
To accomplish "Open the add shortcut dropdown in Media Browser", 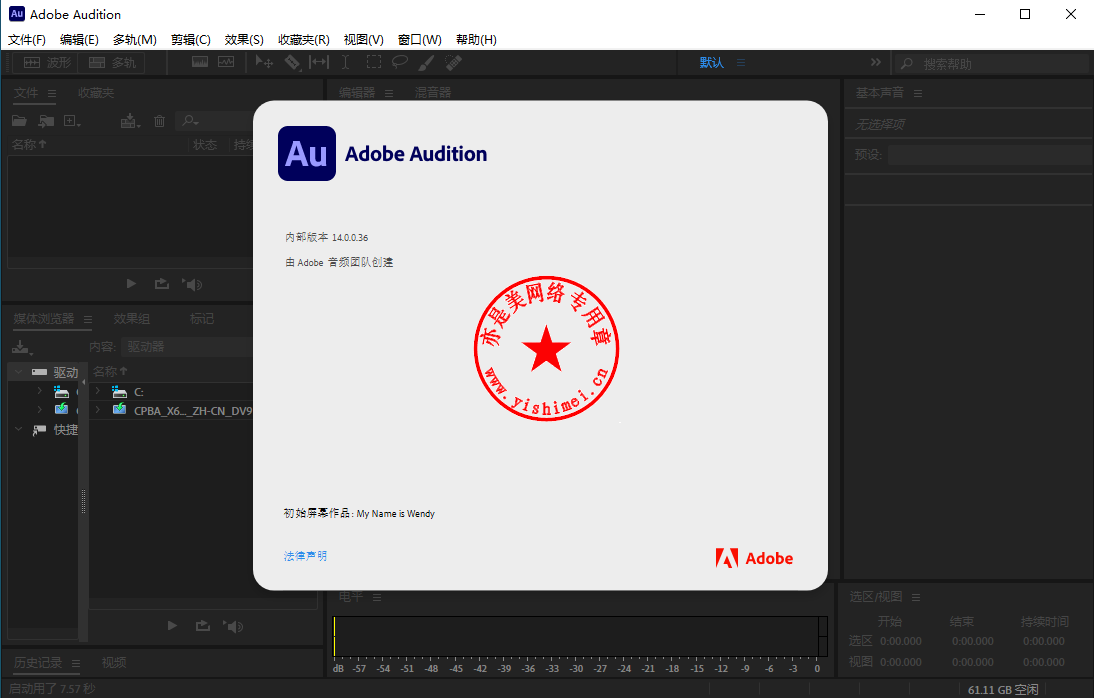I will [22, 347].
